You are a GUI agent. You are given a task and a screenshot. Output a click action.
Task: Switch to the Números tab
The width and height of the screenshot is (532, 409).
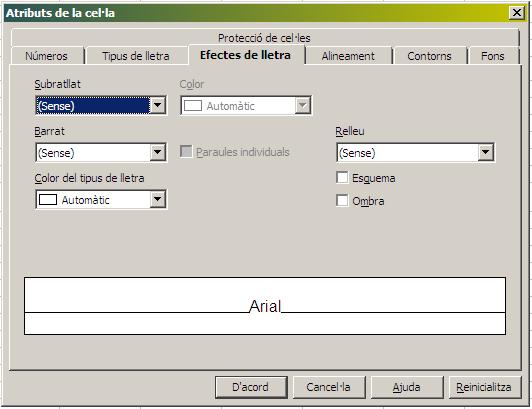(x=47, y=56)
